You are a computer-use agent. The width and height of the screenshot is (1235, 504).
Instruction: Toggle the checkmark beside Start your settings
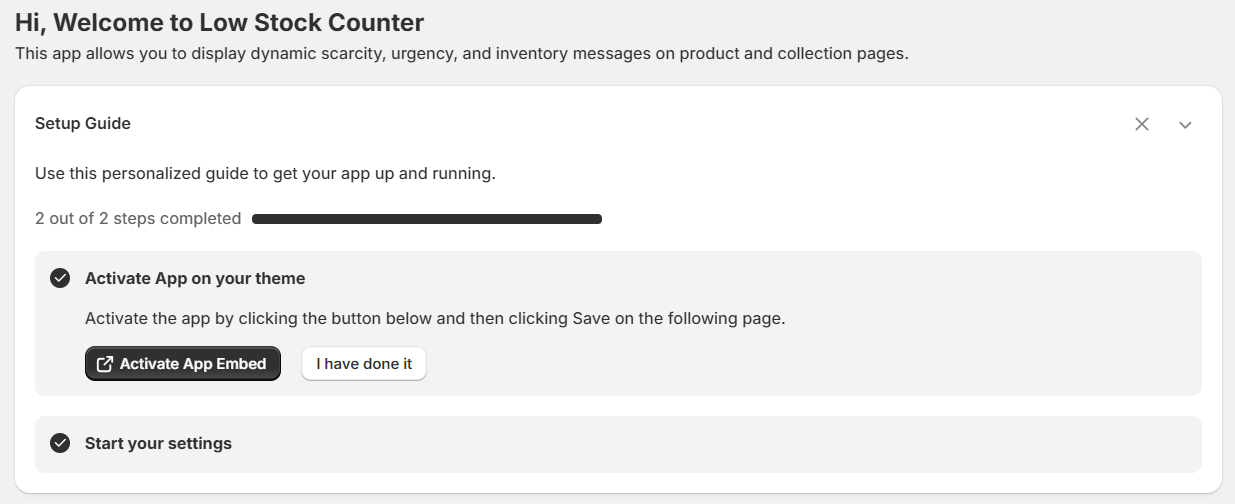pyautogui.click(x=60, y=443)
